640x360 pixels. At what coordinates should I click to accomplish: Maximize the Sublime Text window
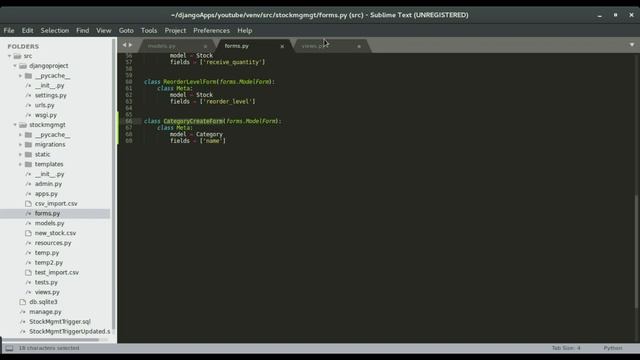(616, 15)
